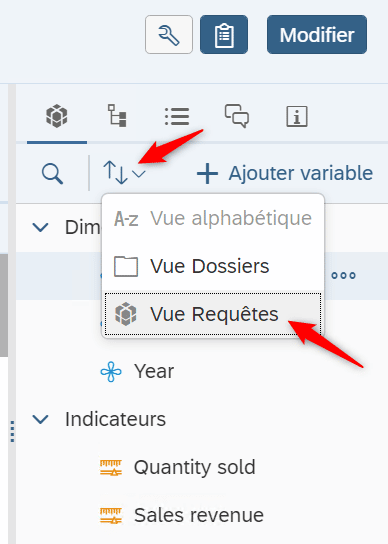This screenshot has width=388, height=544.
Task: Open the three-dot more options menu
Action: coord(343,276)
